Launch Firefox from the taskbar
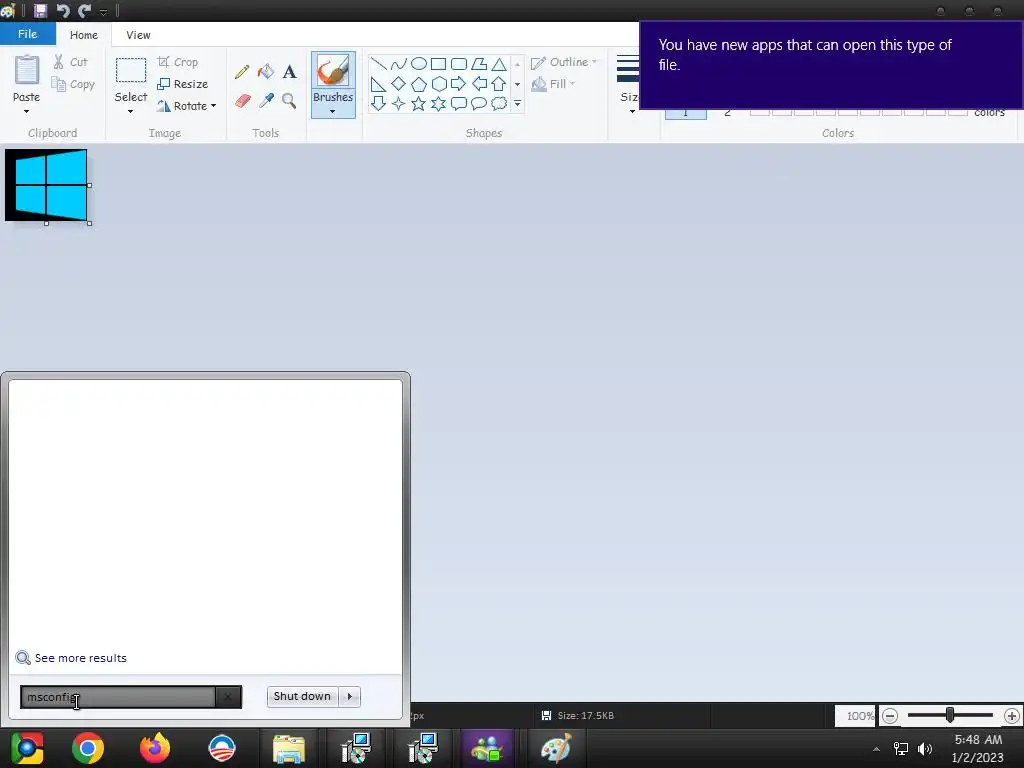 [x=155, y=748]
